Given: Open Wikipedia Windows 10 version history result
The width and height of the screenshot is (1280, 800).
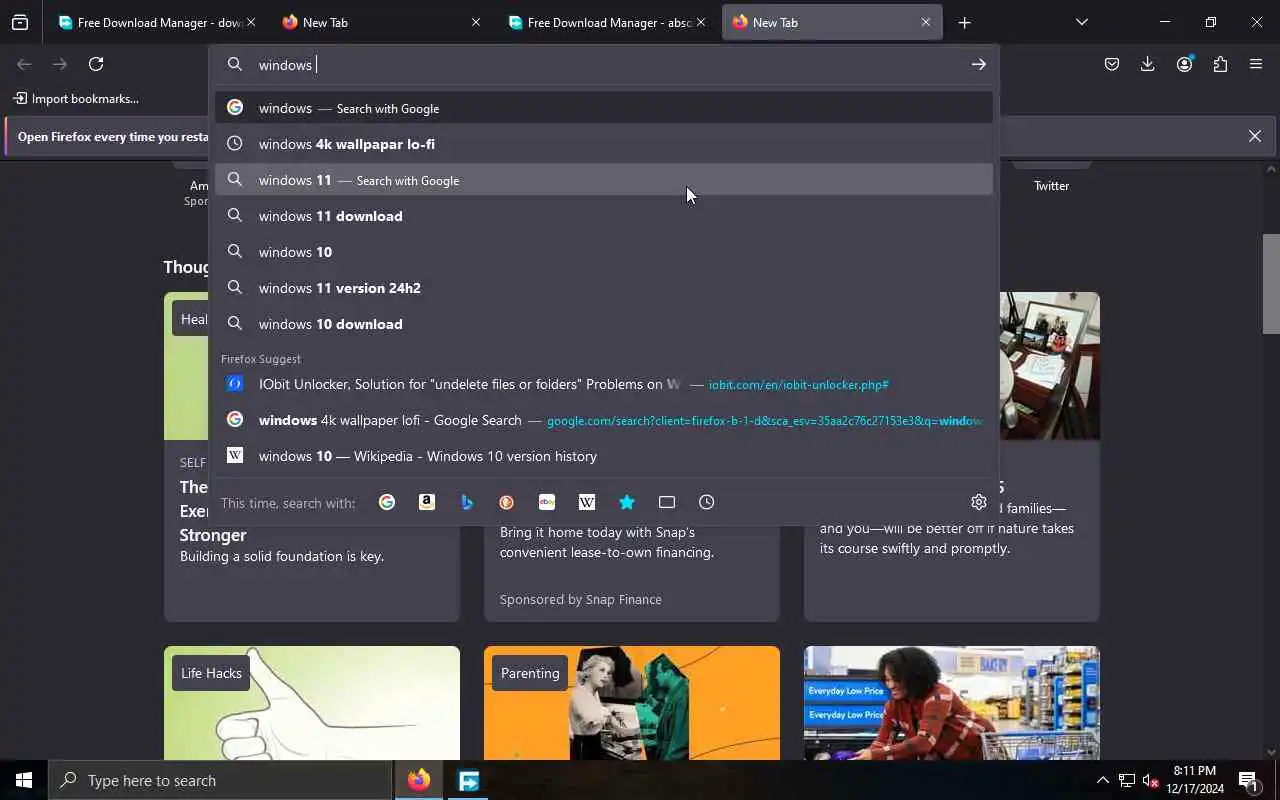Looking at the screenshot, I should 604,456.
